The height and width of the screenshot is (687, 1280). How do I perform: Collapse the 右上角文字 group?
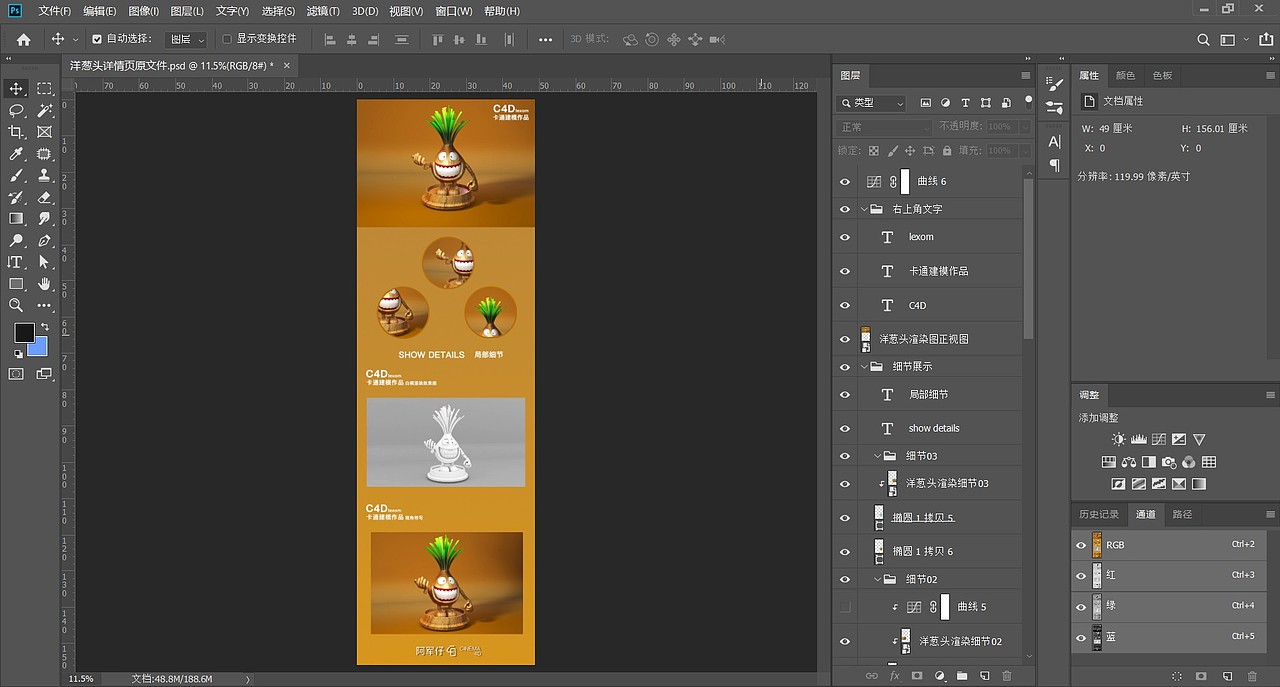coord(864,209)
